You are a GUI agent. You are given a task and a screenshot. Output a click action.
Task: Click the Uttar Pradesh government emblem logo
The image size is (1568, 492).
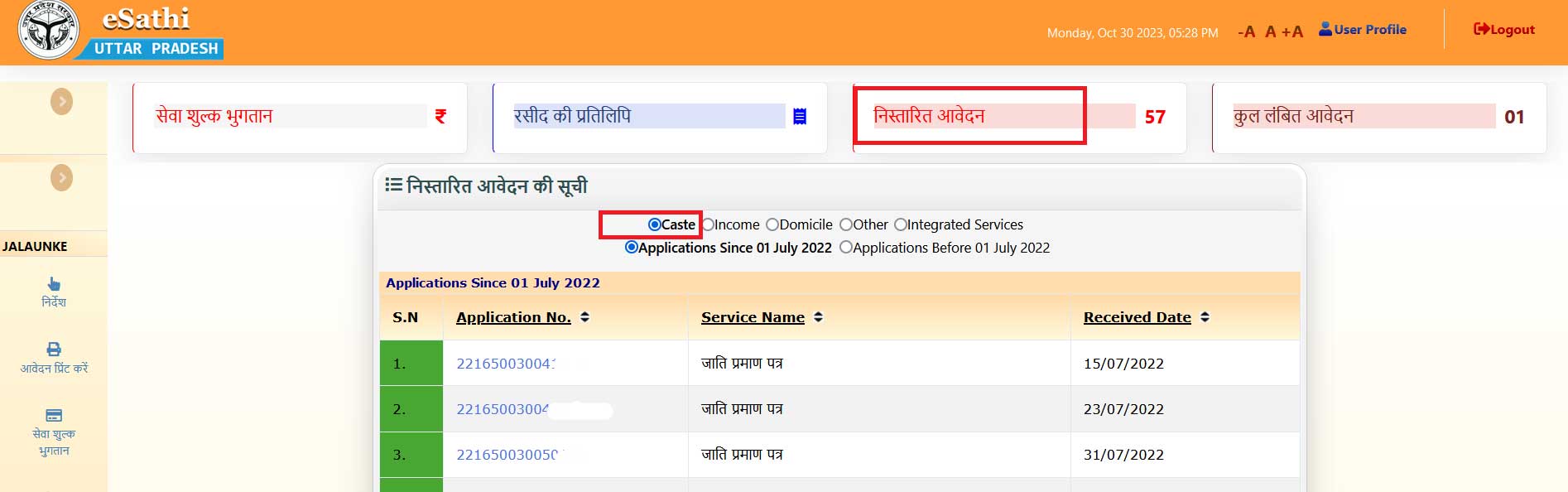[48, 30]
